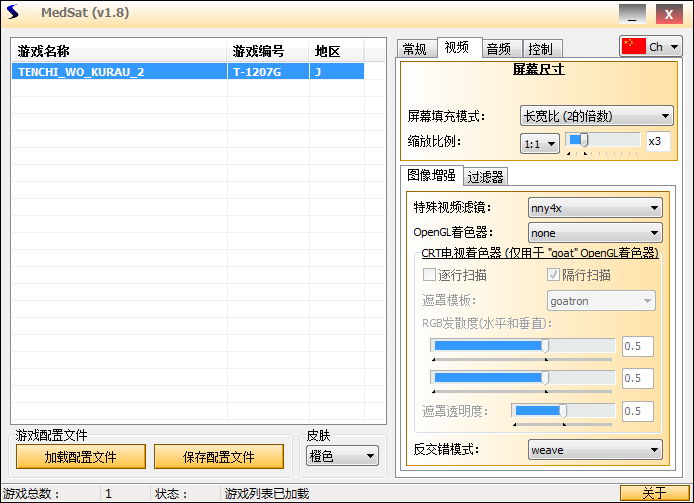Click the 保存配置文件 button
The height and width of the screenshot is (503, 694).
(219, 457)
